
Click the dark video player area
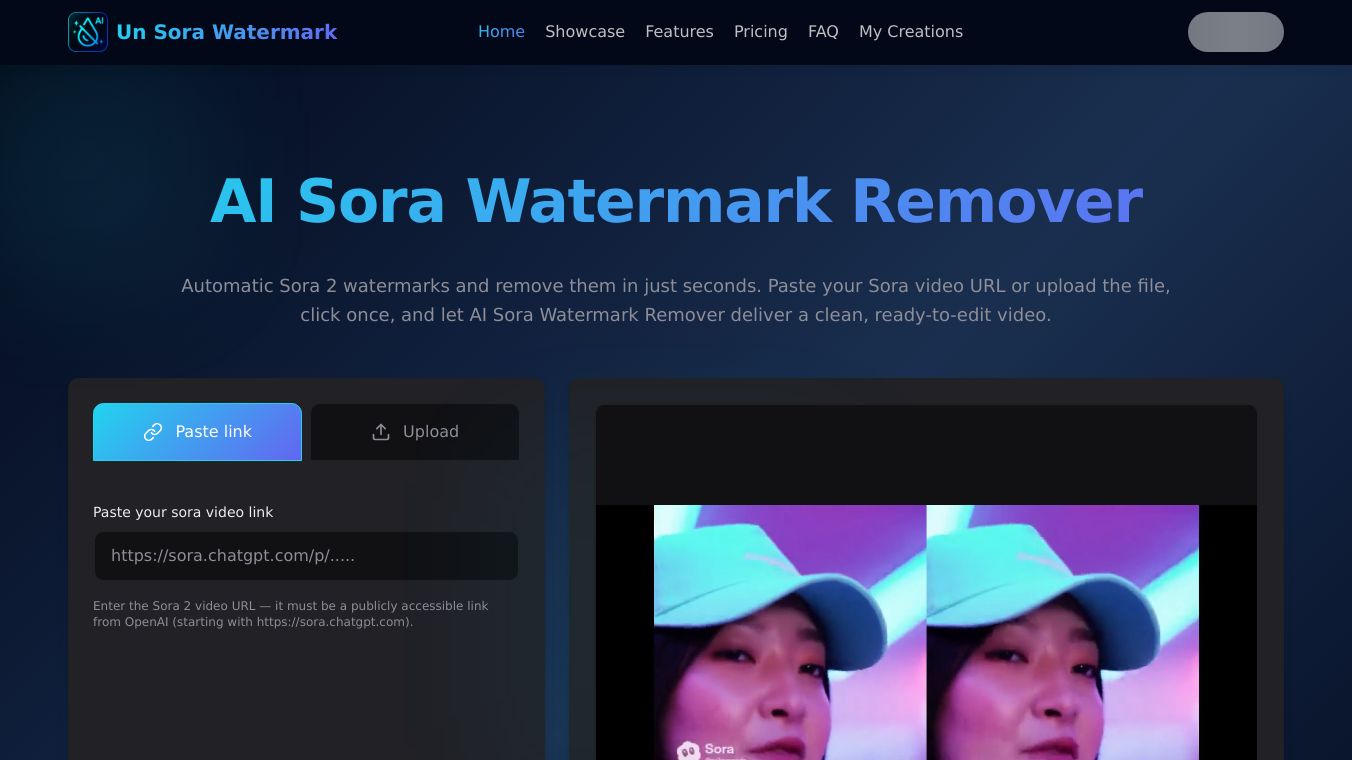click(x=925, y=450)
